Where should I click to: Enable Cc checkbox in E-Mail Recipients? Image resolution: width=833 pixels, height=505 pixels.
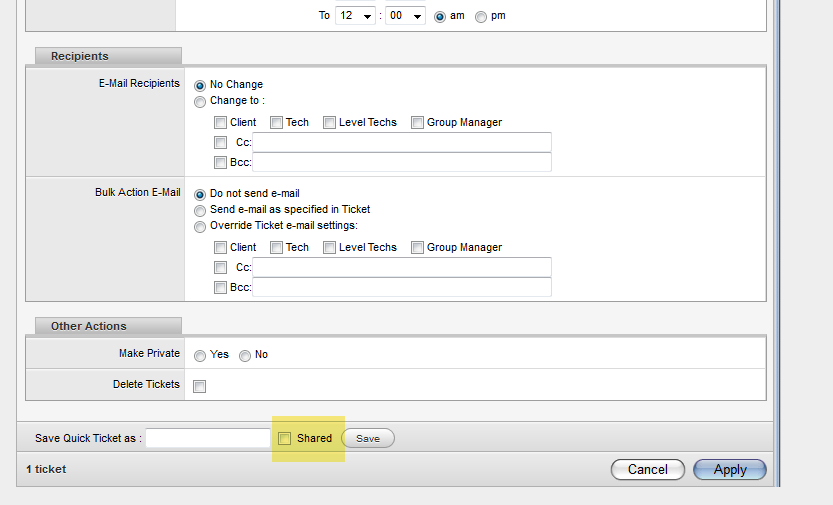click(220, 142)
